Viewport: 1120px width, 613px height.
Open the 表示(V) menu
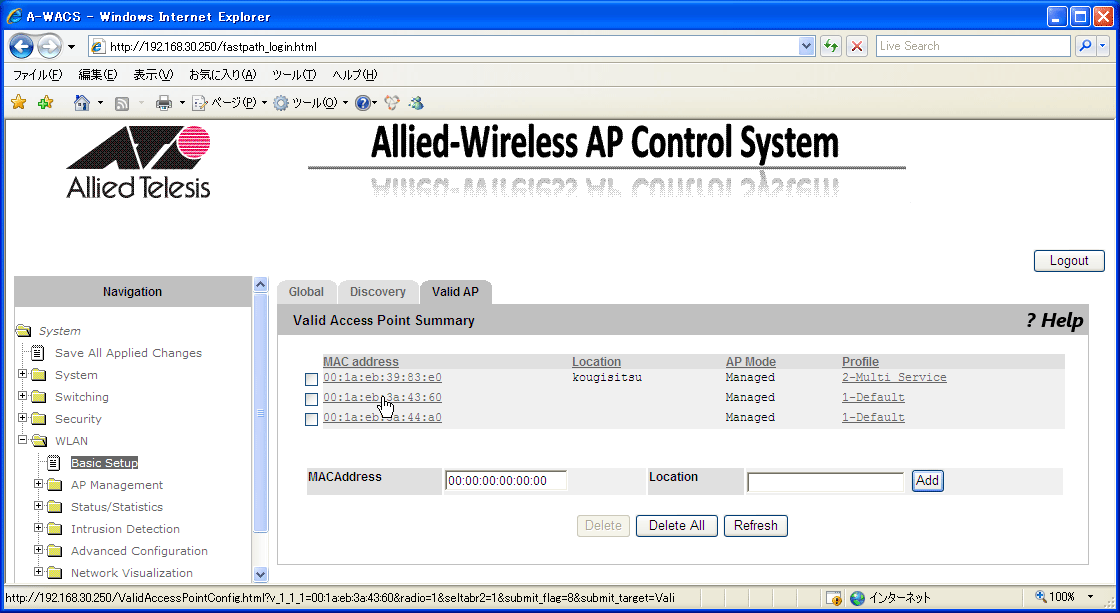click(x=153, y=74)
